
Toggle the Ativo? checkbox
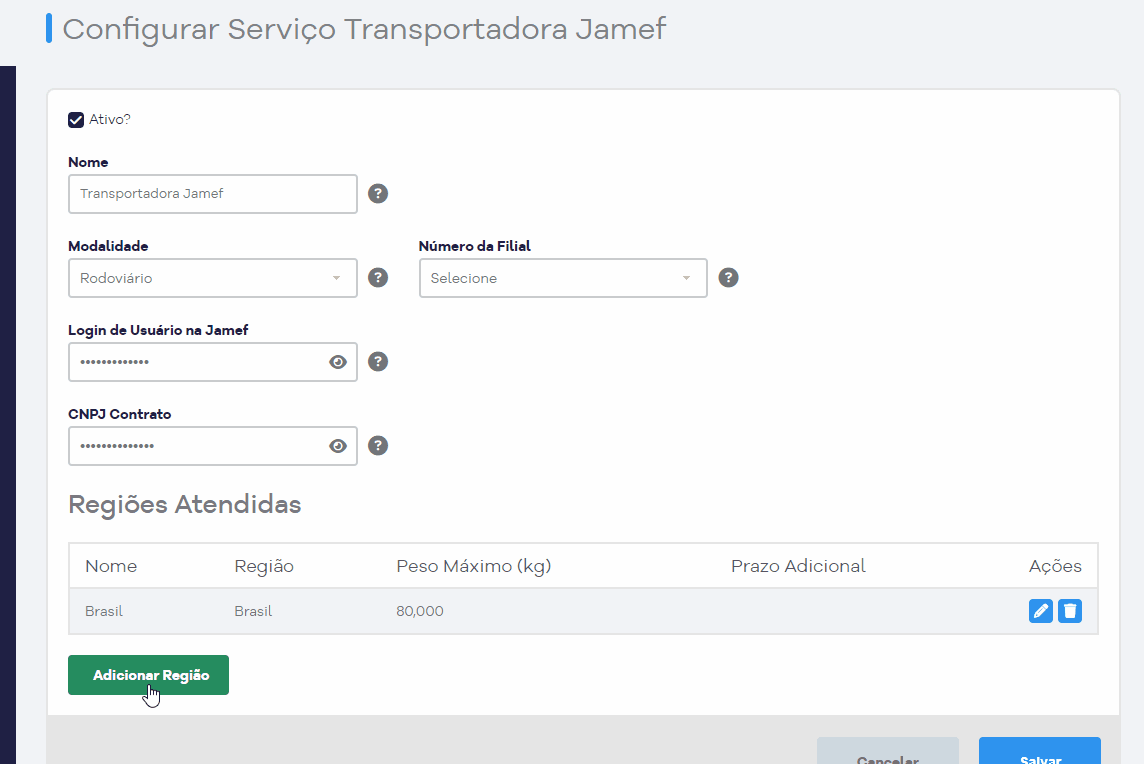tap(76, 120)
